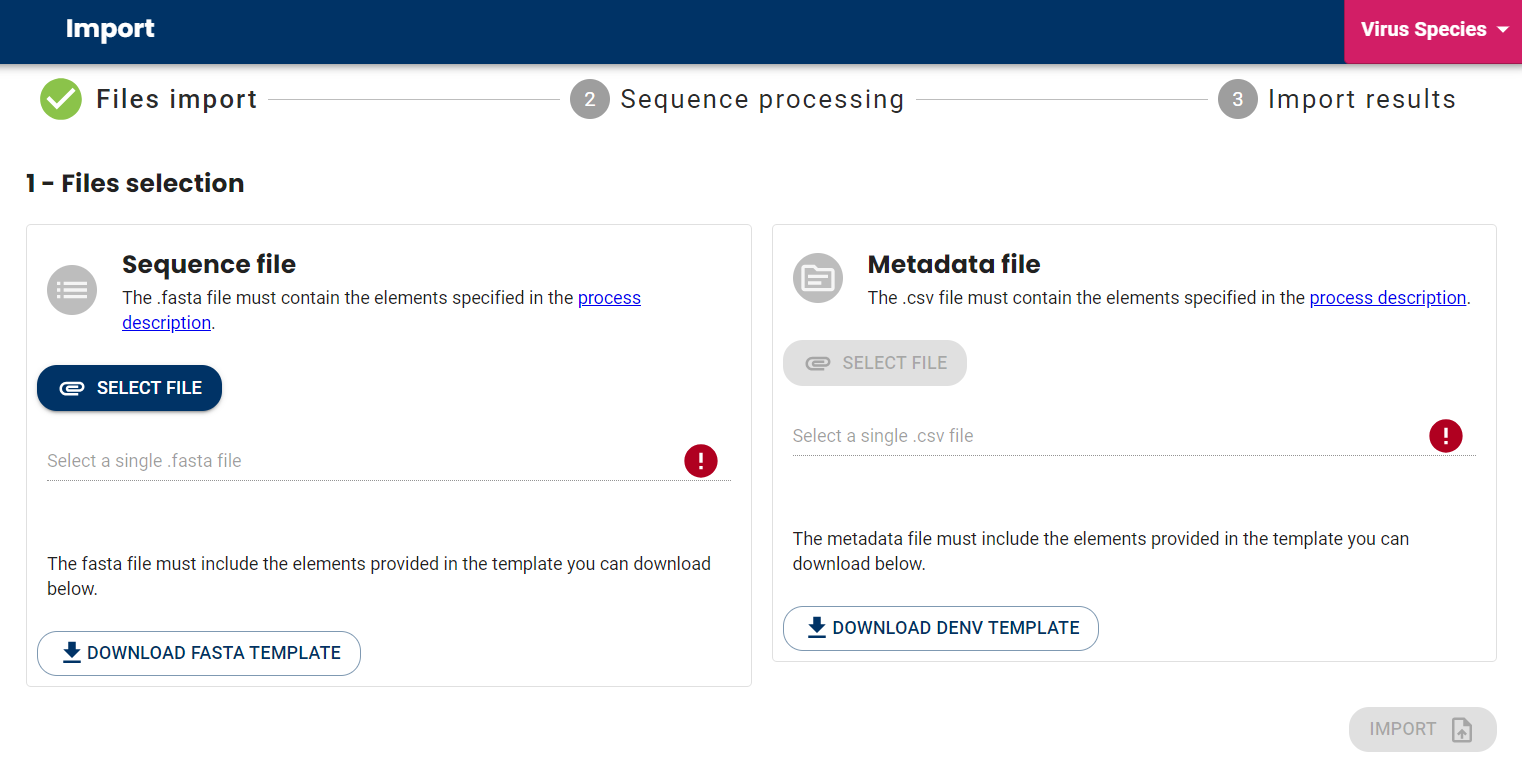Open the process description link under Sequence file
This screenshot has height=774, width=1522.
coord(609,297)
